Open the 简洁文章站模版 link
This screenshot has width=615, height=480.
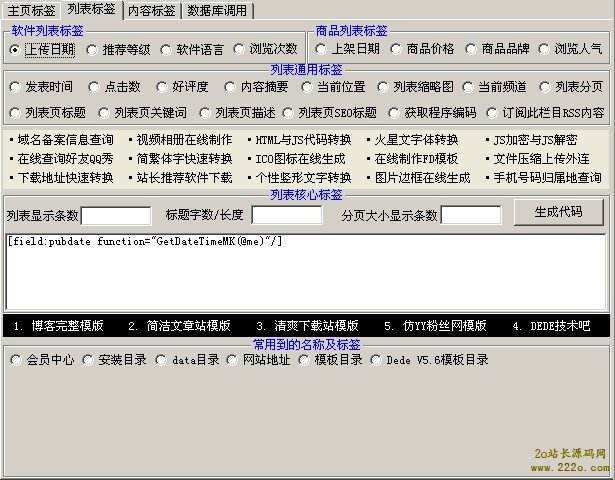pyautogui.click(x=189, y=326)
